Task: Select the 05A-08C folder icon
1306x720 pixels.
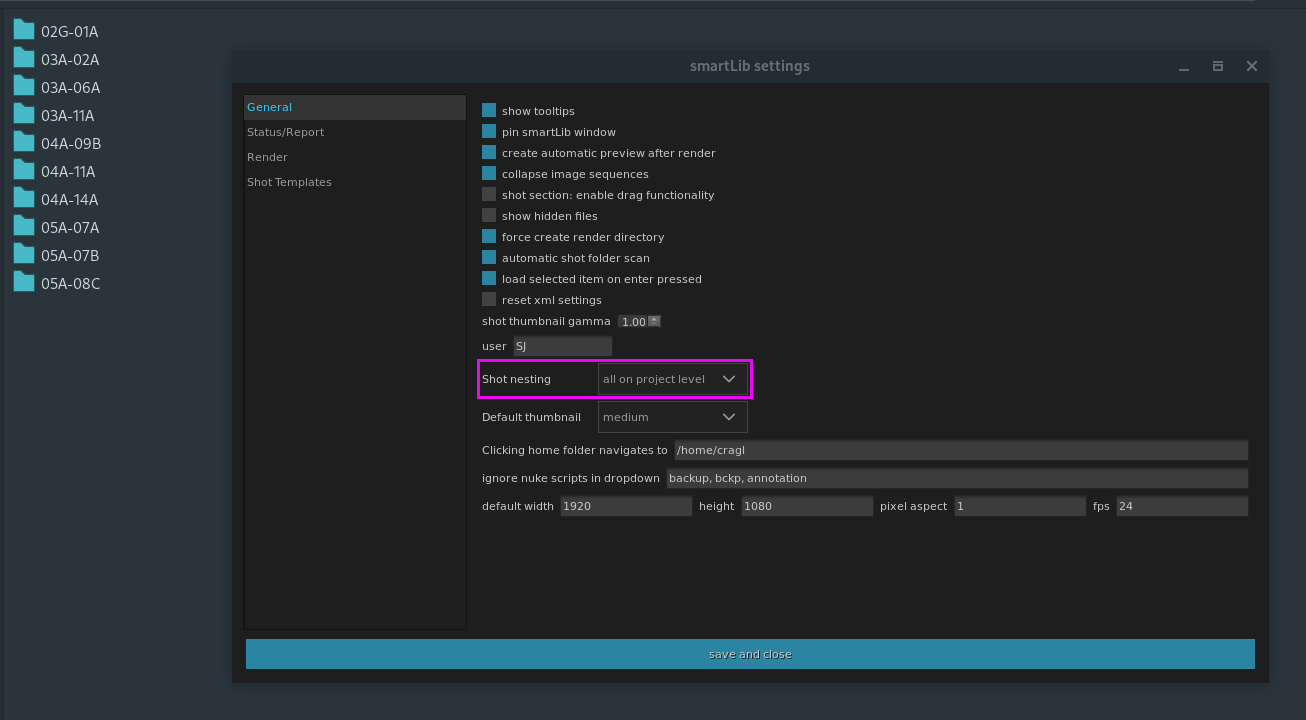Action: point(24,282)
